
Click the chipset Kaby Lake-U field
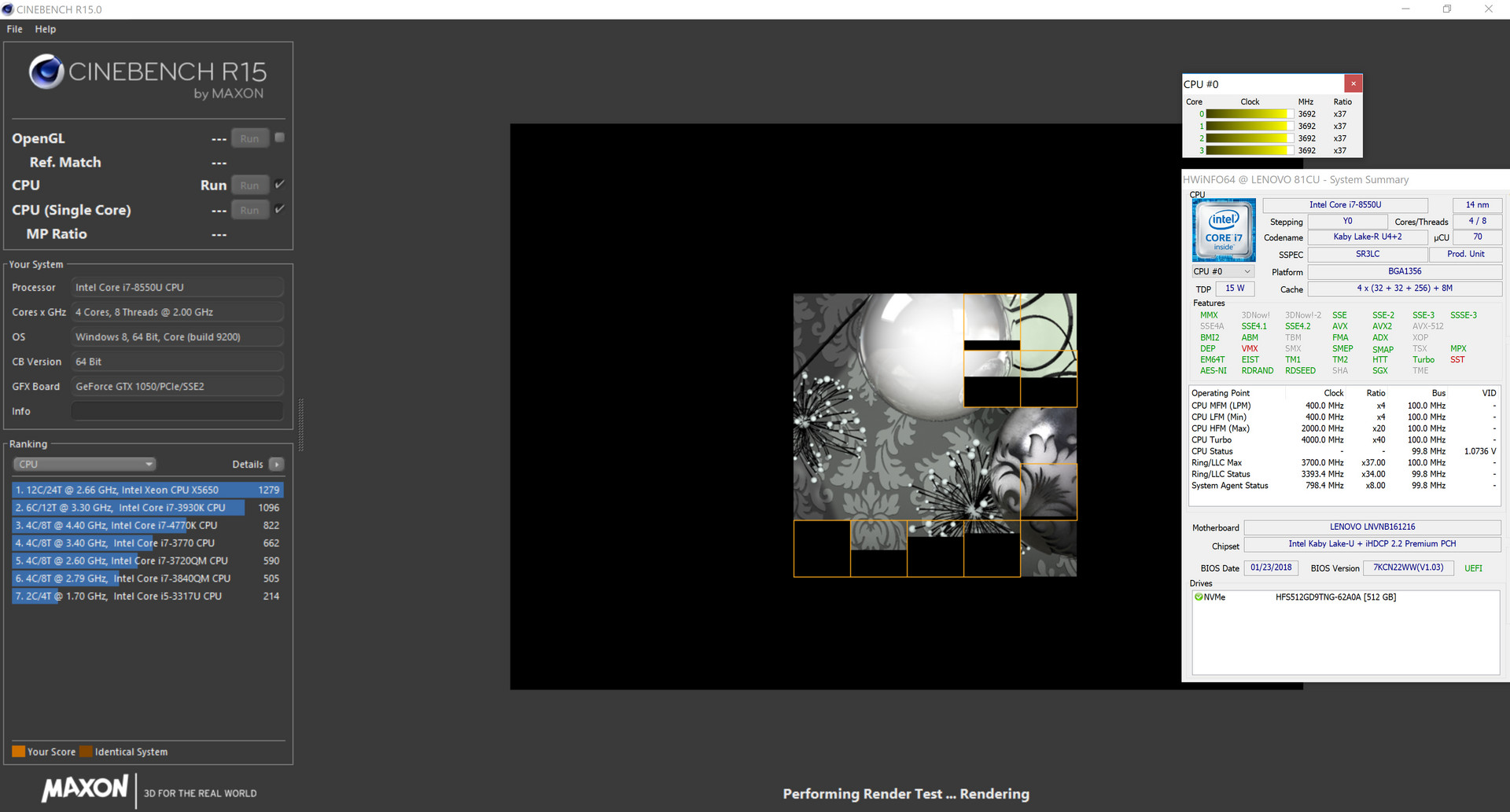(x=1372, y=544)
